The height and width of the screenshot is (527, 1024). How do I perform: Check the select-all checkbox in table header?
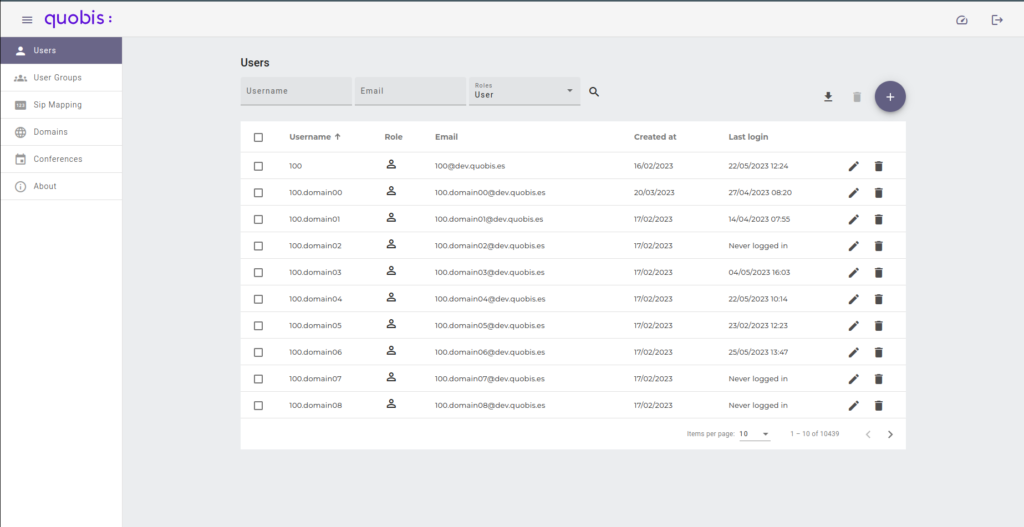(x=258, y=137)
